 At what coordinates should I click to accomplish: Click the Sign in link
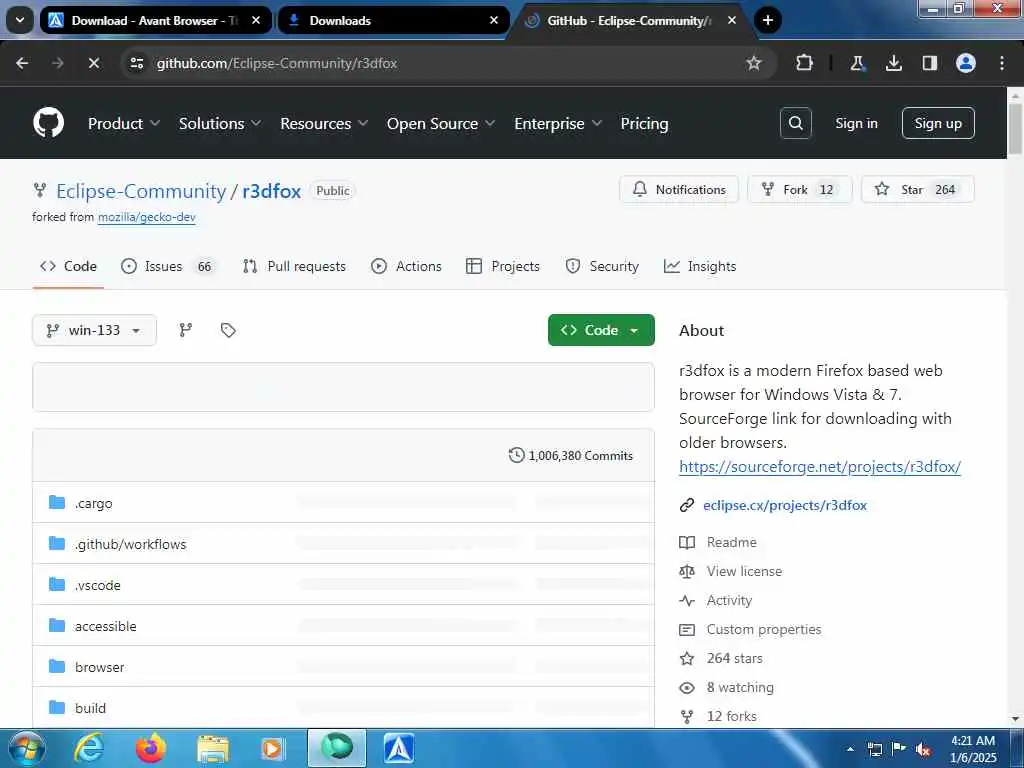[x=856, y=123]
